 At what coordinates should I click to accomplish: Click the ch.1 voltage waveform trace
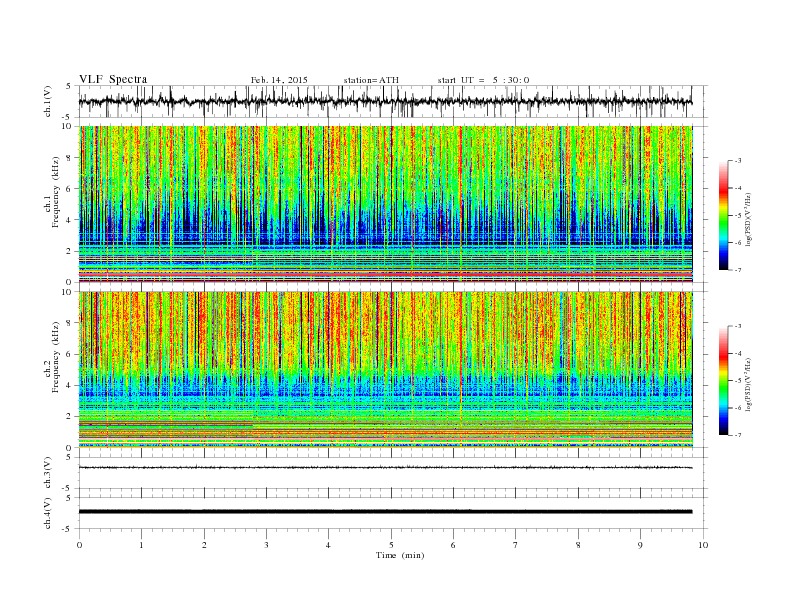[x=385, y=101]
